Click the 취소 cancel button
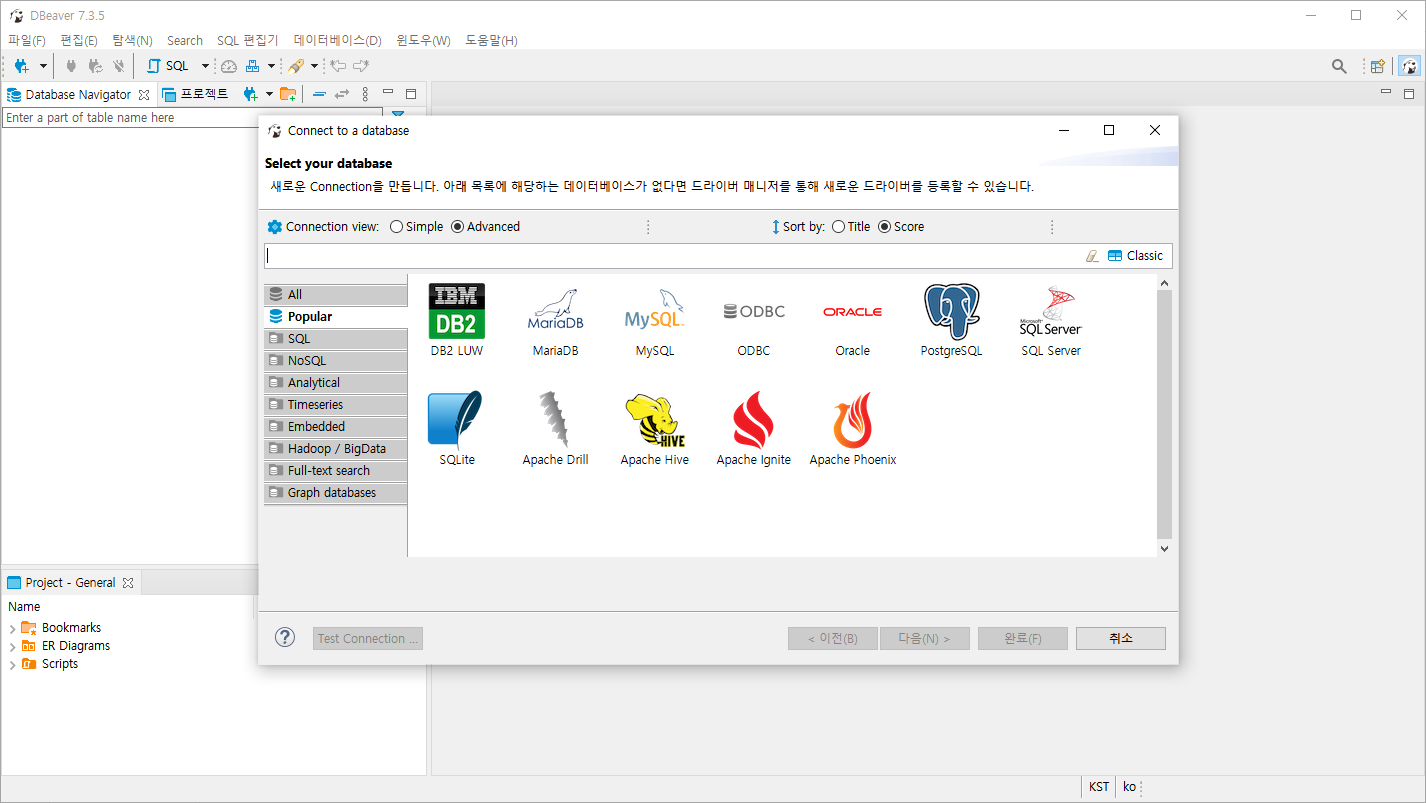This screenshot has height=803, width=1426. pos(1121,639)
